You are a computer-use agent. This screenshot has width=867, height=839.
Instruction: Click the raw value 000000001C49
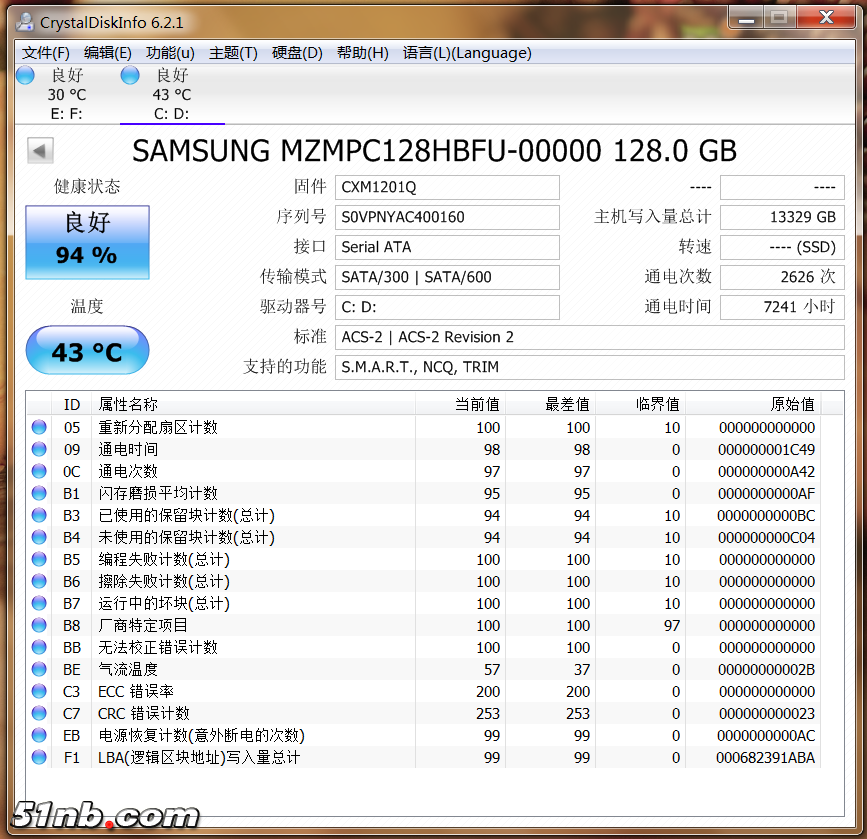tap(766, 450)
